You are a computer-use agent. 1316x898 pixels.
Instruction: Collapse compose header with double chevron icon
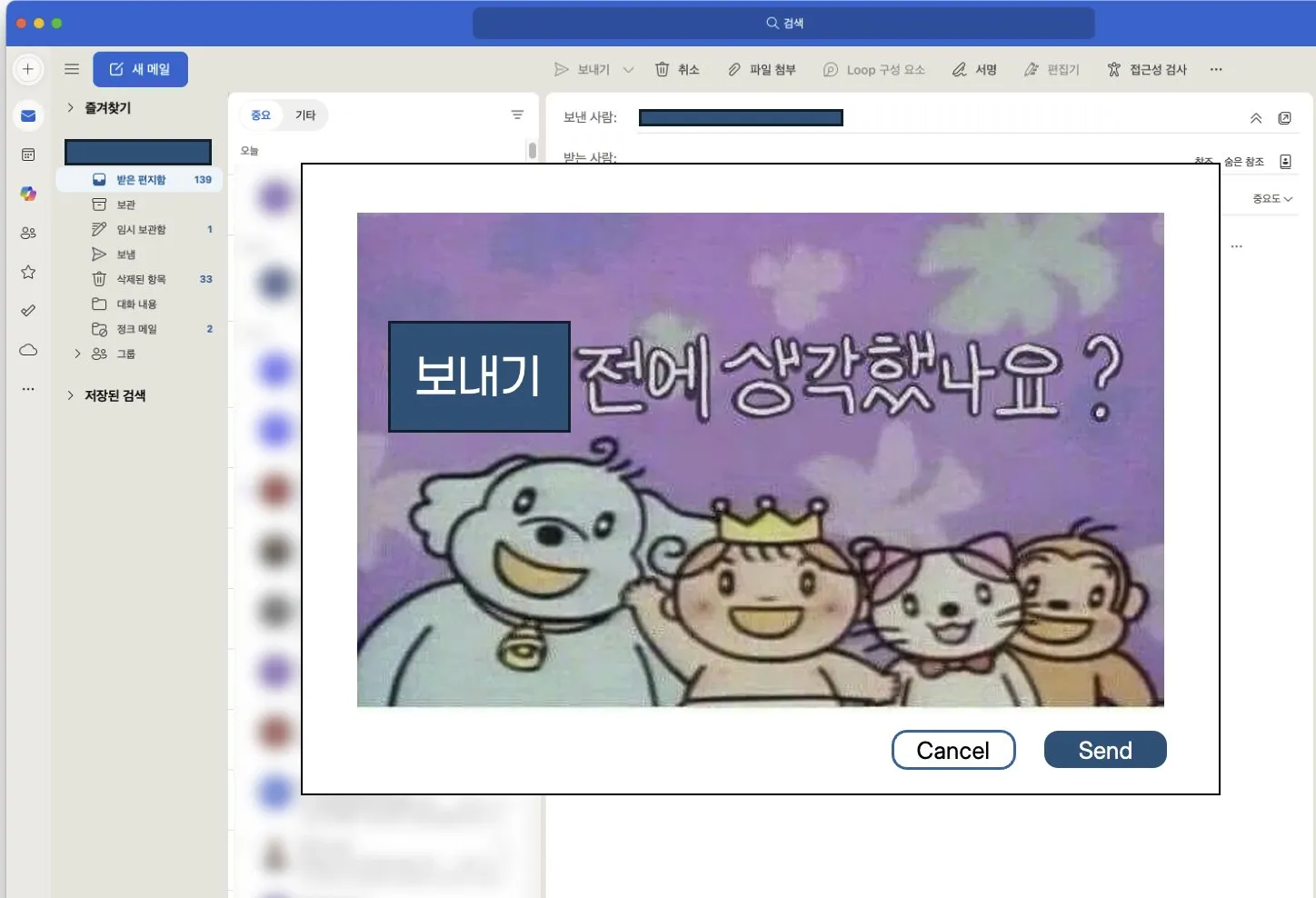pyautogui.click(x=1256, y=118)
